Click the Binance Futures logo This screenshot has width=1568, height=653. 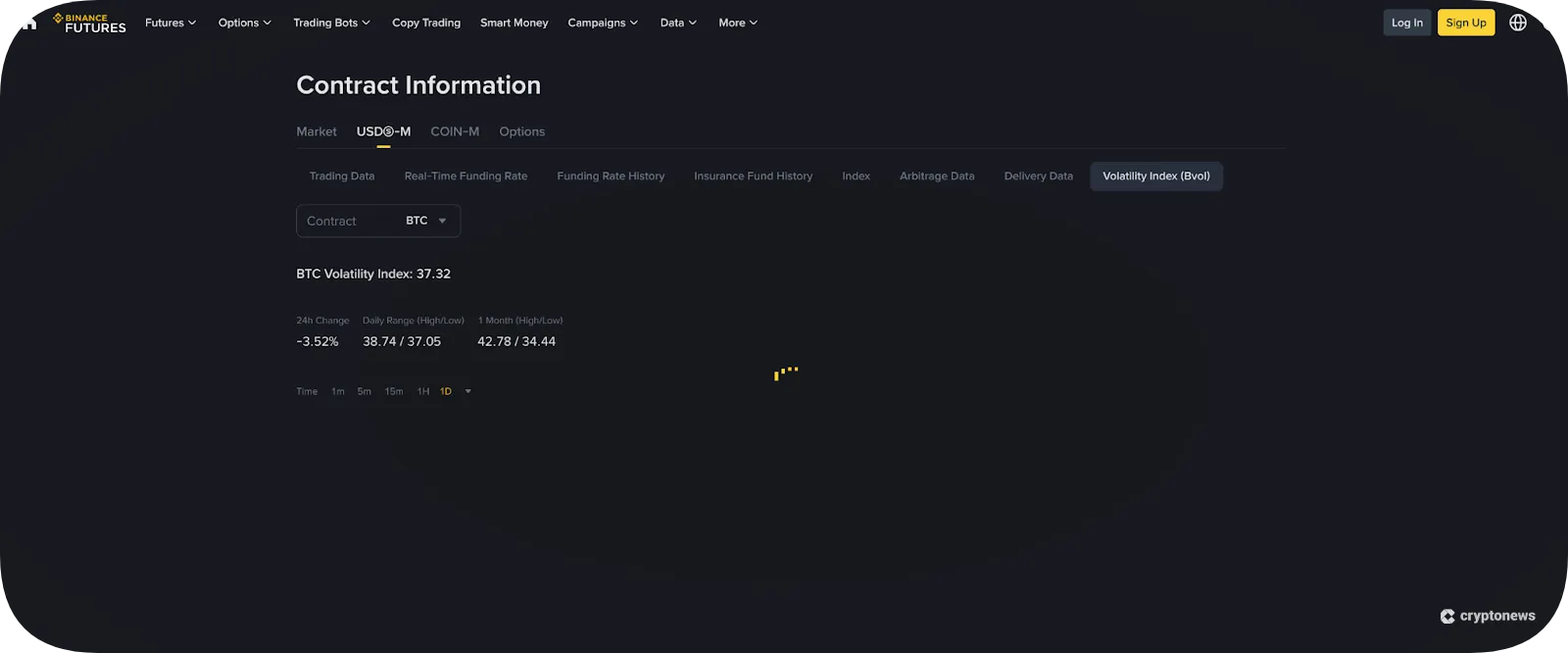tap(89, 23)
